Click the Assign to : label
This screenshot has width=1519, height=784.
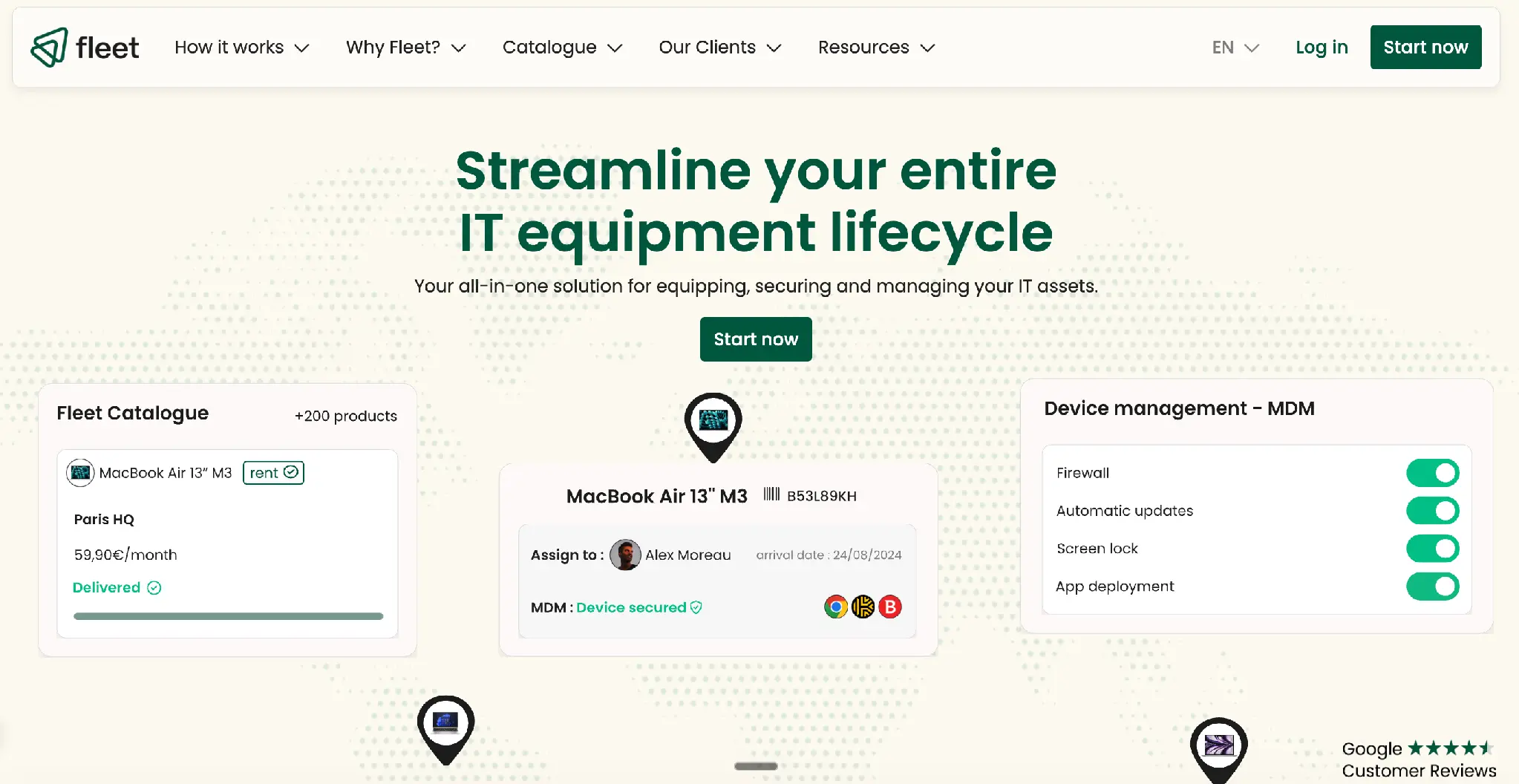tap(566, 555)
